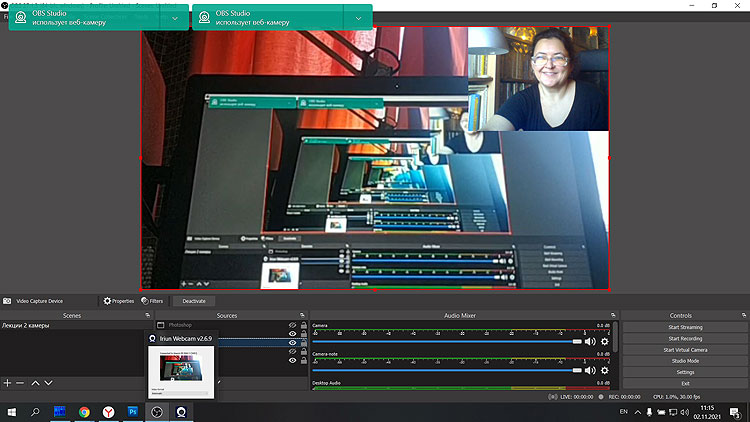Click the Iriun Webcam preview thumbnail
Viewport: 750px width, 422px height.
click(181, 369)
